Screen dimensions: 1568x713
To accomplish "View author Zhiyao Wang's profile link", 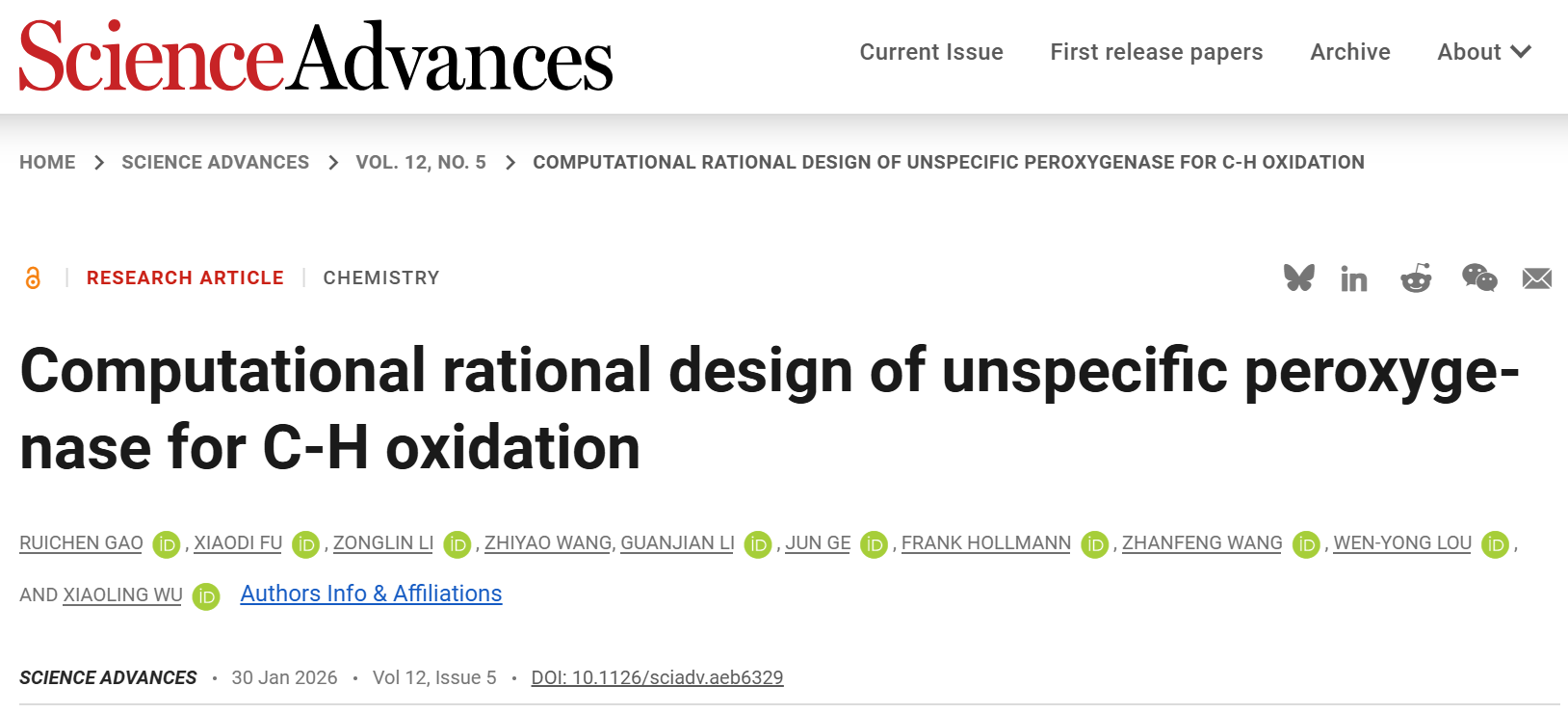I will [547, 543].
